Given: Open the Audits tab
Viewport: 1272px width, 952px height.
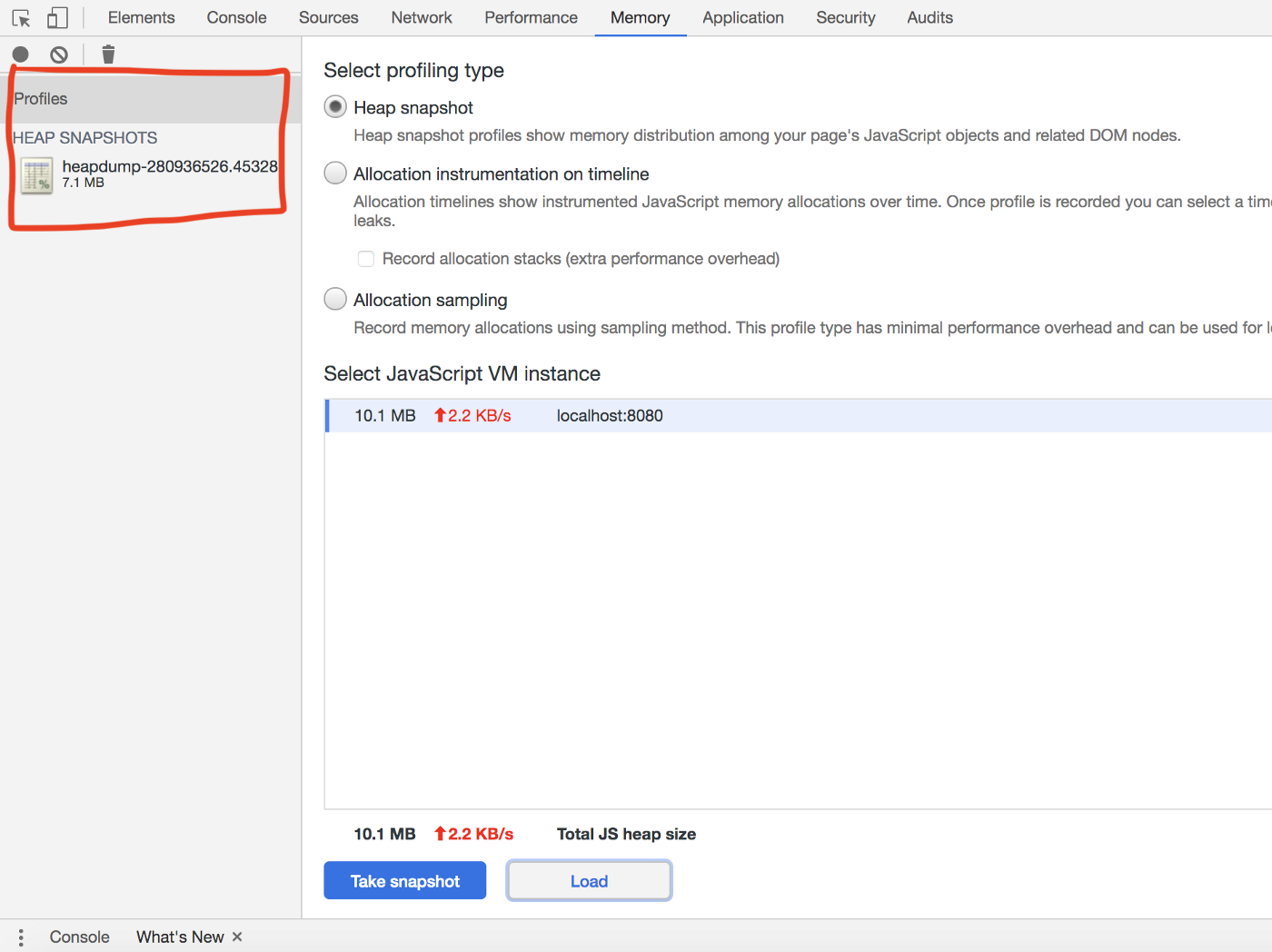Looking at the screenshot, I should point(929,18).
